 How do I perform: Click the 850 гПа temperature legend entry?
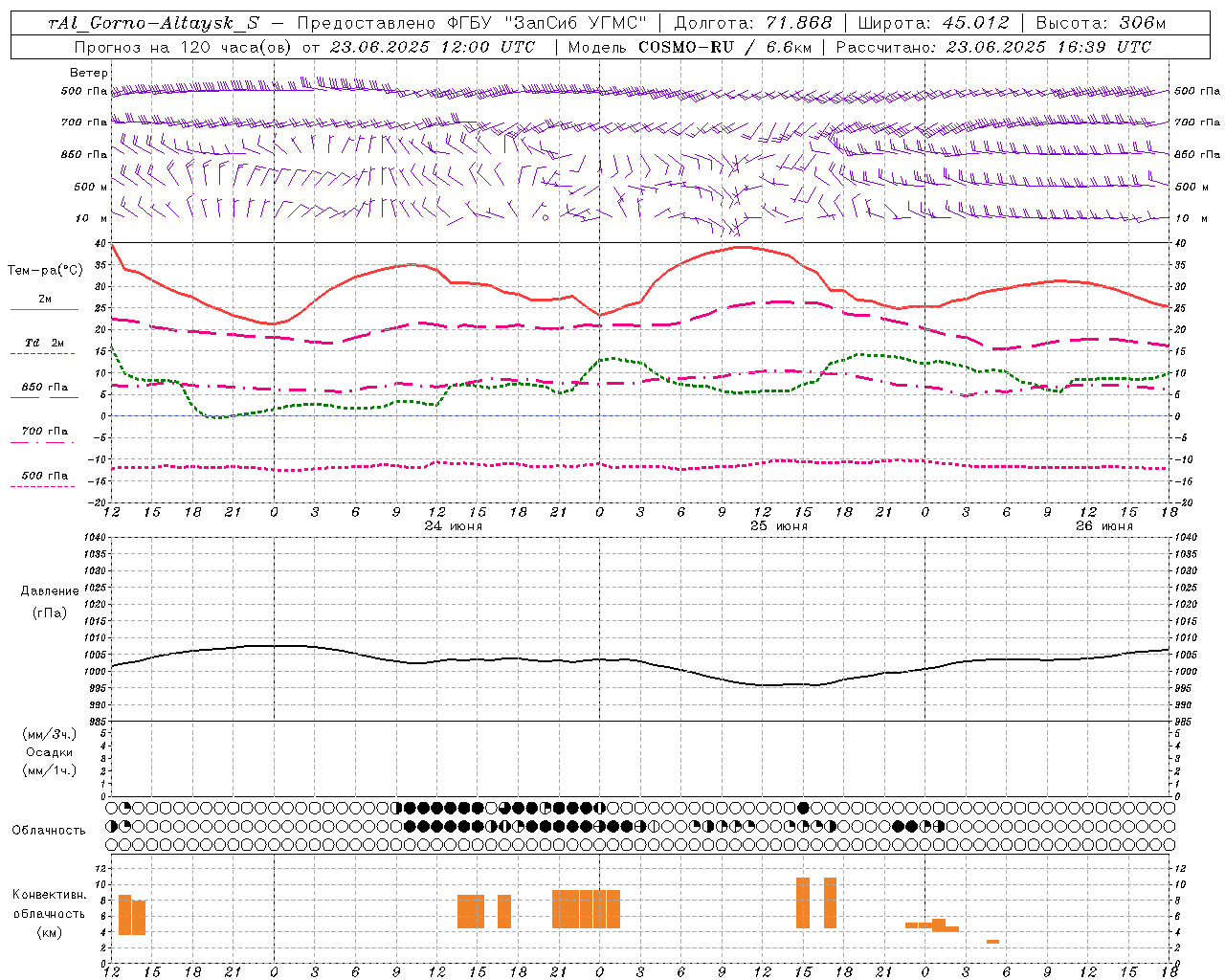coord(45,388)
